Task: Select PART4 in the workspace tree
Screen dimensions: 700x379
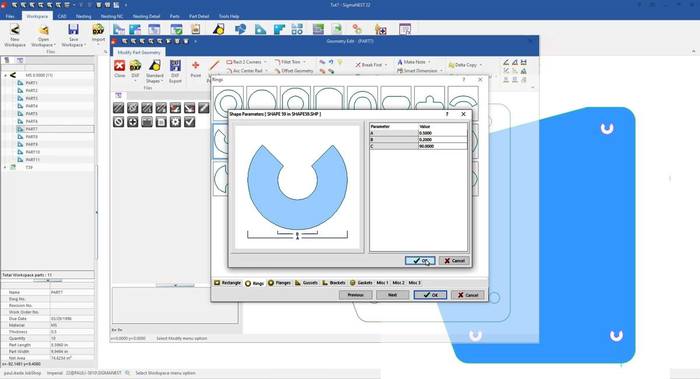Action: (31, 106)
